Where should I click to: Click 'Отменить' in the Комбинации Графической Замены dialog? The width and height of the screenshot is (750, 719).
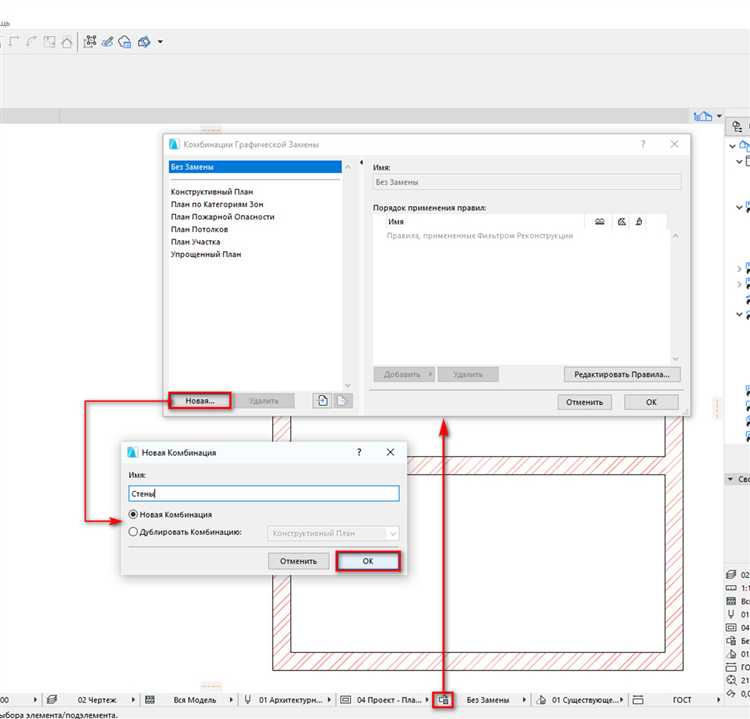(585, 402)
